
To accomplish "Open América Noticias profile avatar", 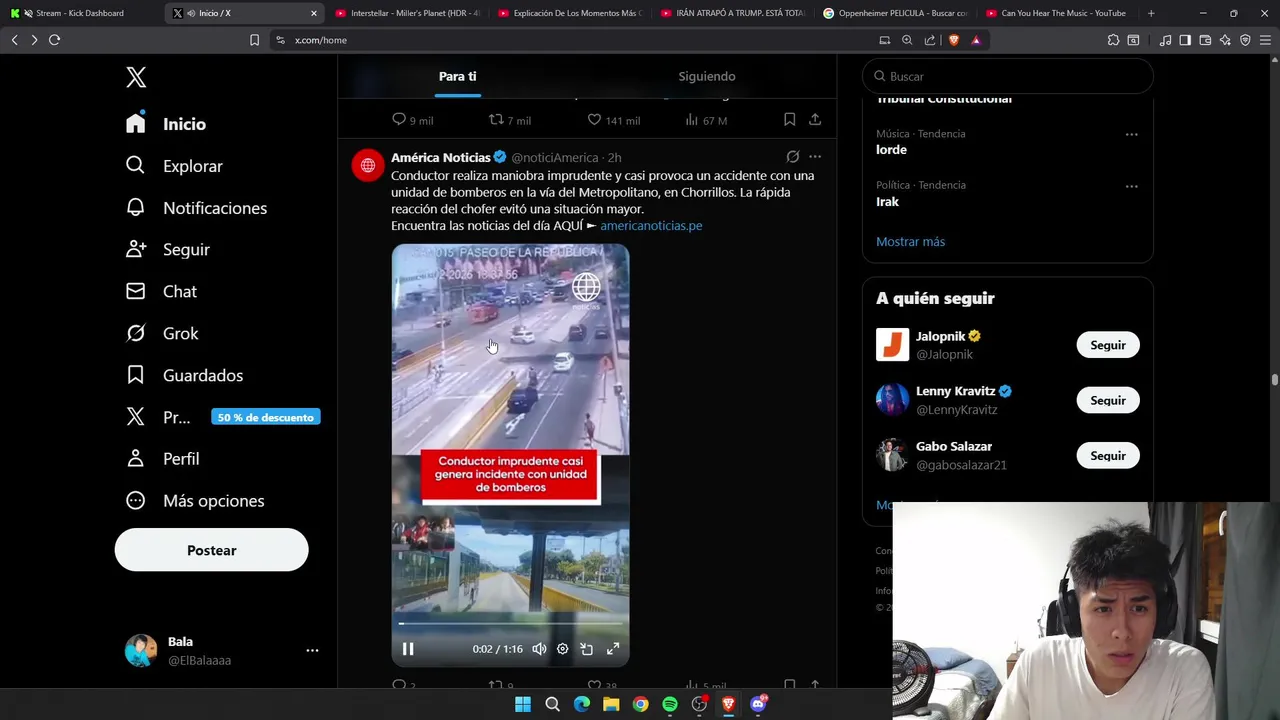I will [x=368, y=165].
